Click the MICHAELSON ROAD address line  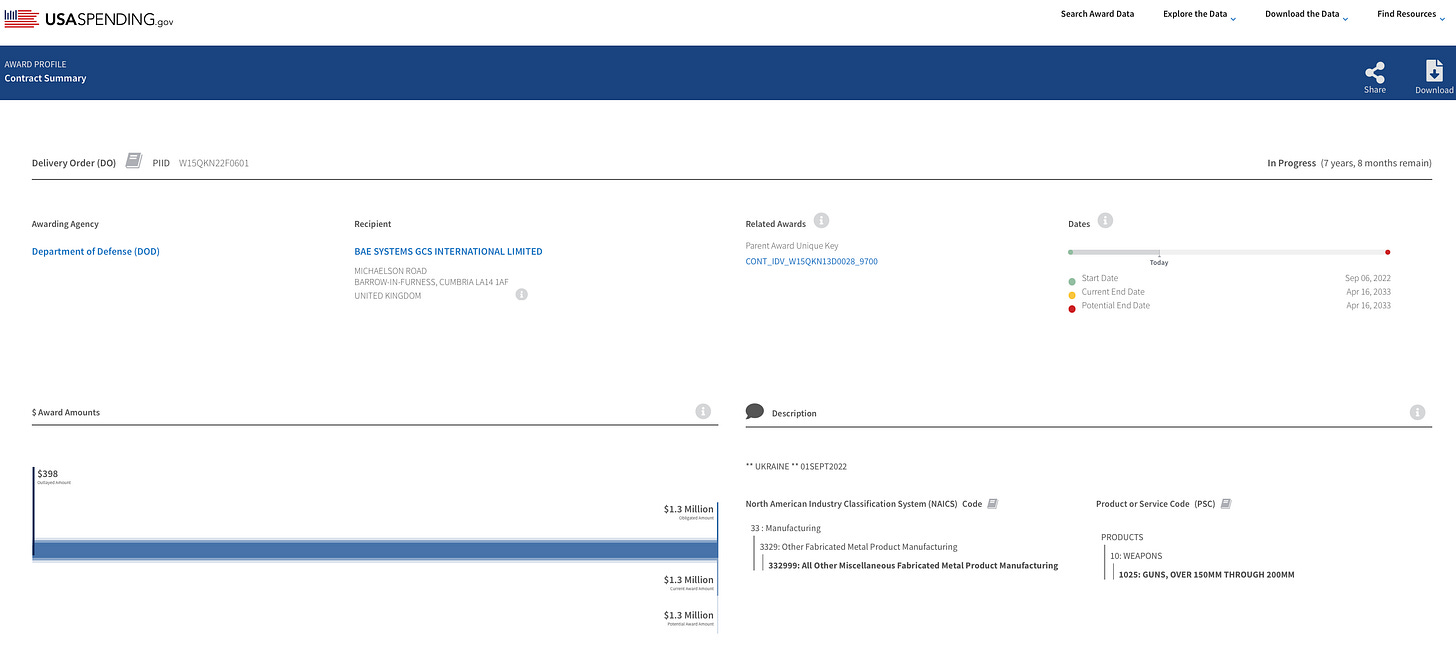tap(390, 270)
